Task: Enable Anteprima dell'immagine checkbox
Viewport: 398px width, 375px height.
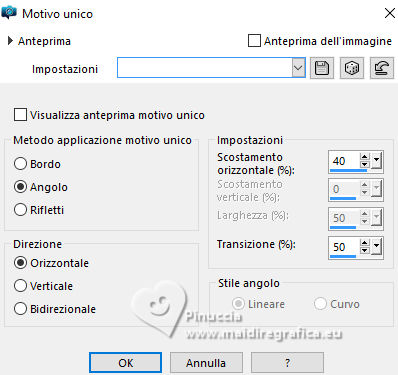Action: tap(254, 41)
